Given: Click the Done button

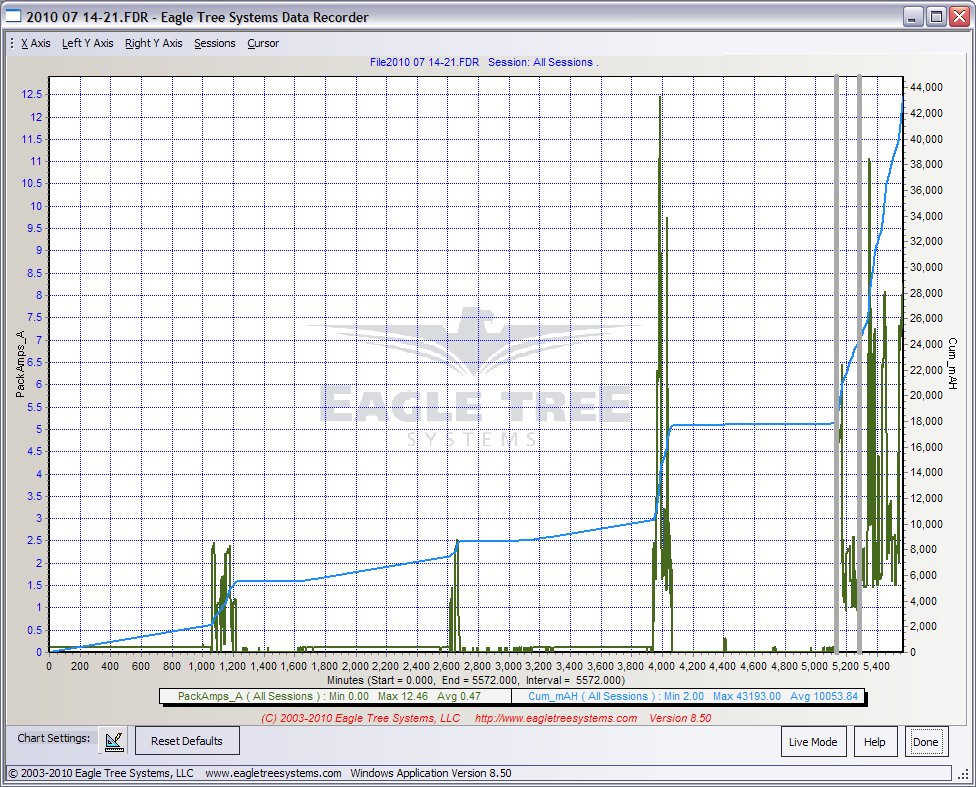Looking at the screenshot, I should pyautogui.click(x=925, y=742).
